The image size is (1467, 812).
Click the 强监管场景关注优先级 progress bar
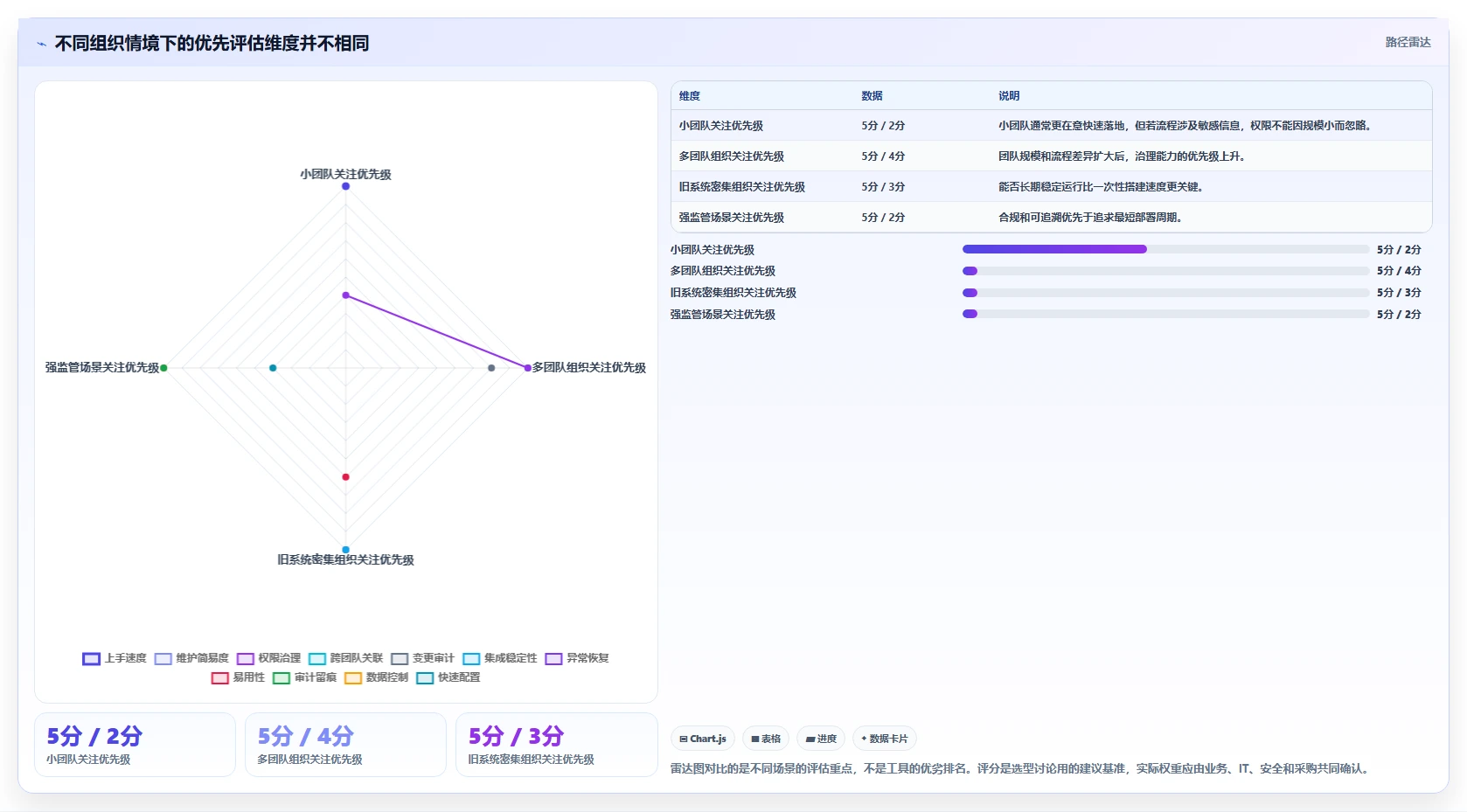[1165, 314]
